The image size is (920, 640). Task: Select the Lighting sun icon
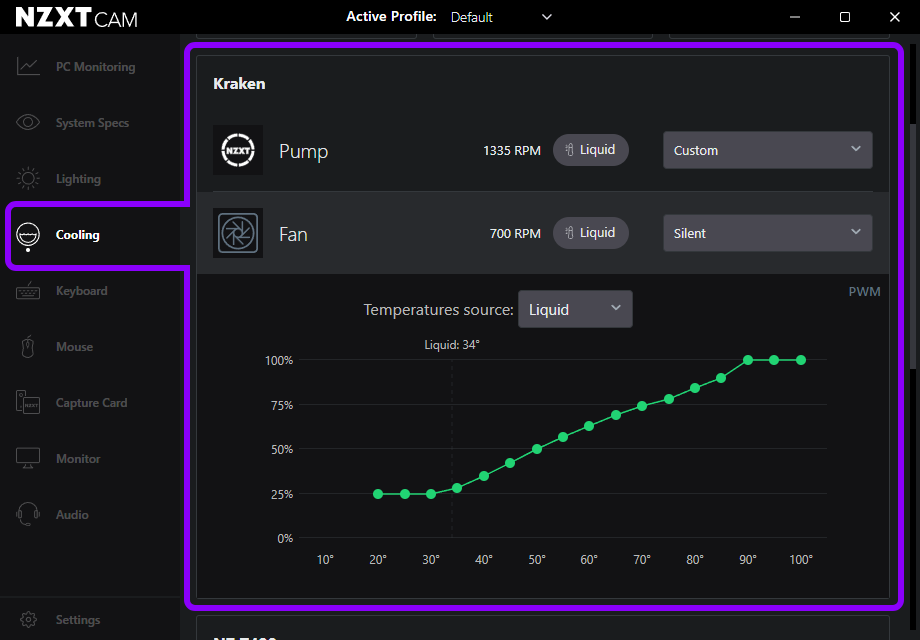(28, 179)
